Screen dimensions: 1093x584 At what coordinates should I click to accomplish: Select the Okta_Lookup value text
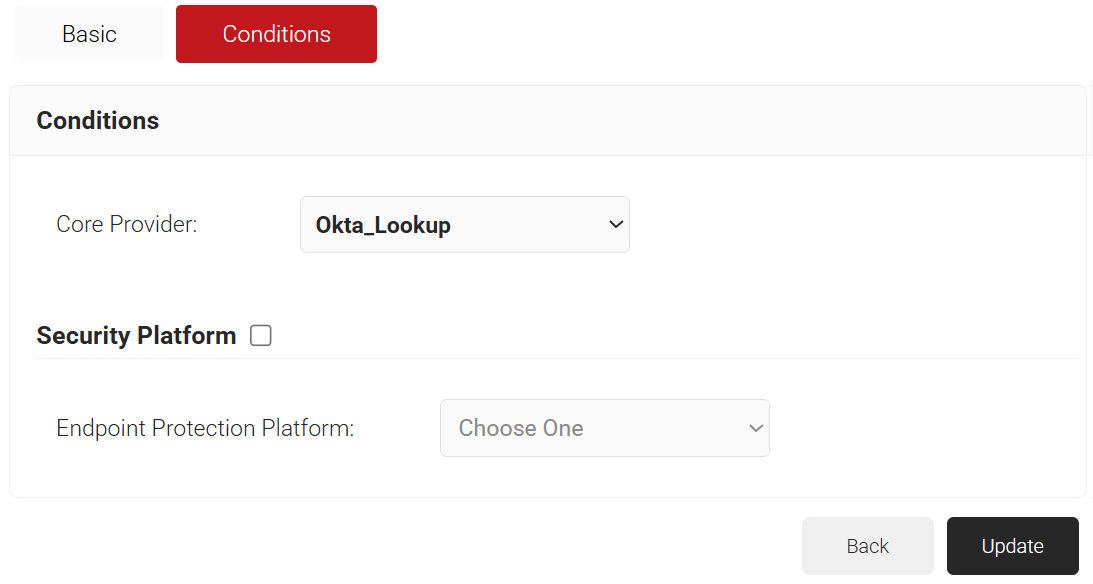[383, 225]
